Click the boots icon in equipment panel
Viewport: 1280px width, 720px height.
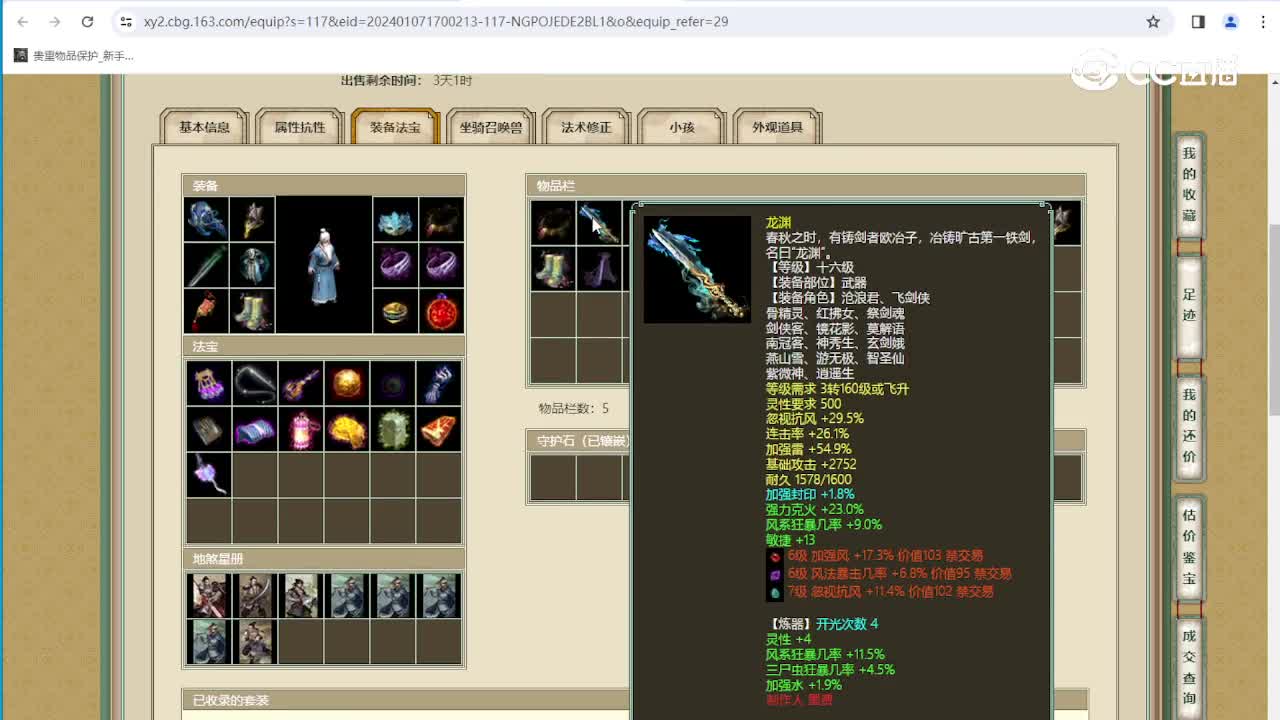252,311
